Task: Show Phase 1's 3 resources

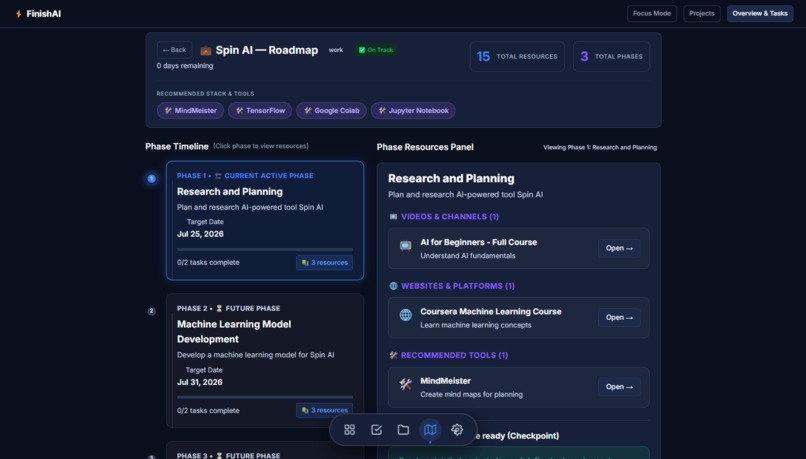Action: coord(324,263)
